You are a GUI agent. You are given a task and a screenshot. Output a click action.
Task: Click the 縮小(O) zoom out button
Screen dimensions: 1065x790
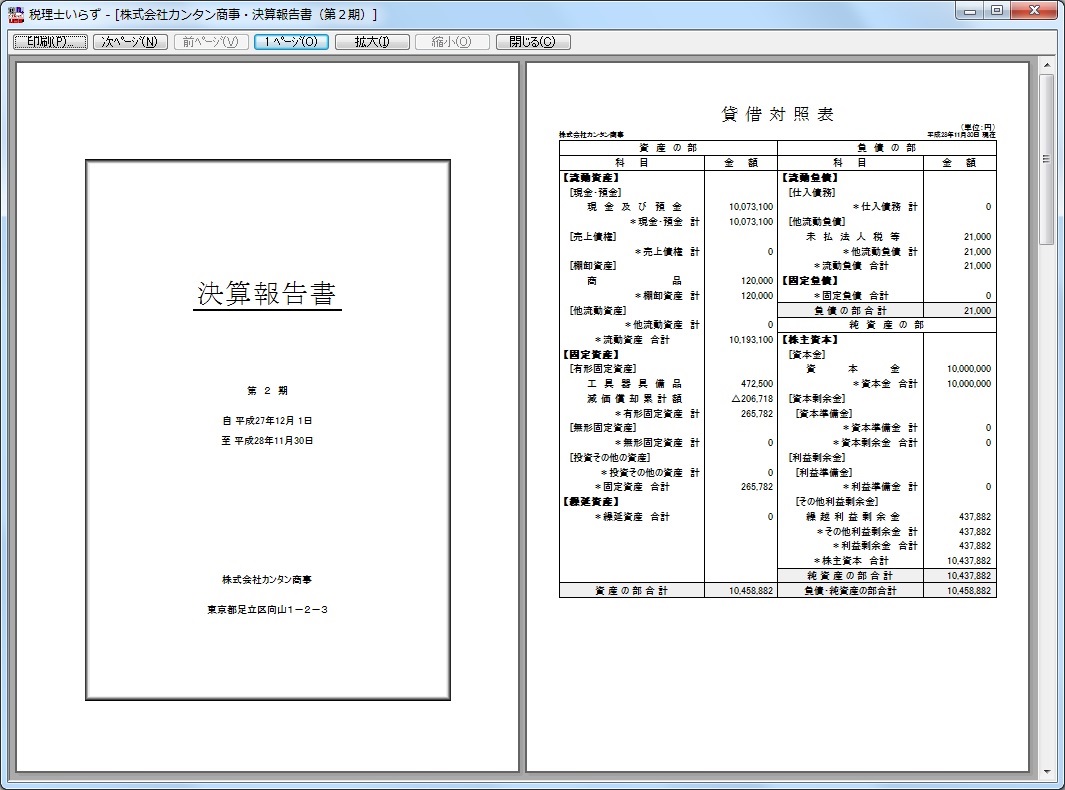pyautogui.click(x=450, y=42)
